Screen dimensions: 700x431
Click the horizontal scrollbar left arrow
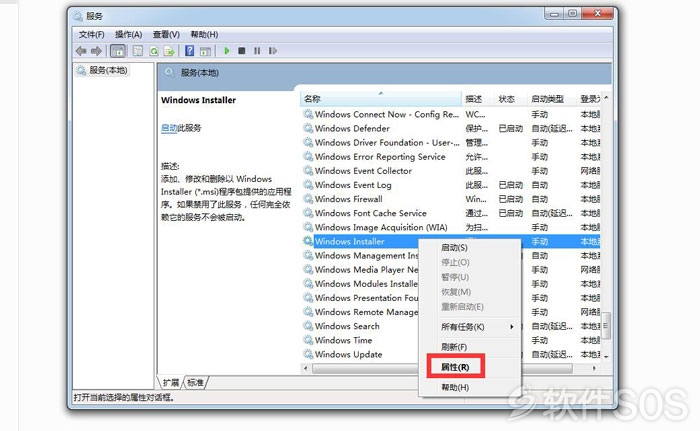pos(306,368)
